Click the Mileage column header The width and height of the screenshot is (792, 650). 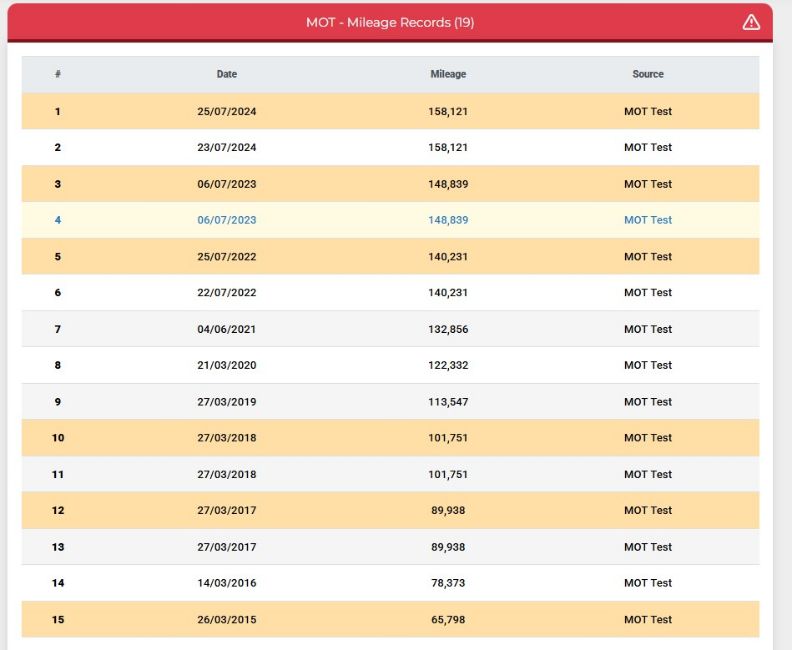pyautogui.click(x=448, y=74)
